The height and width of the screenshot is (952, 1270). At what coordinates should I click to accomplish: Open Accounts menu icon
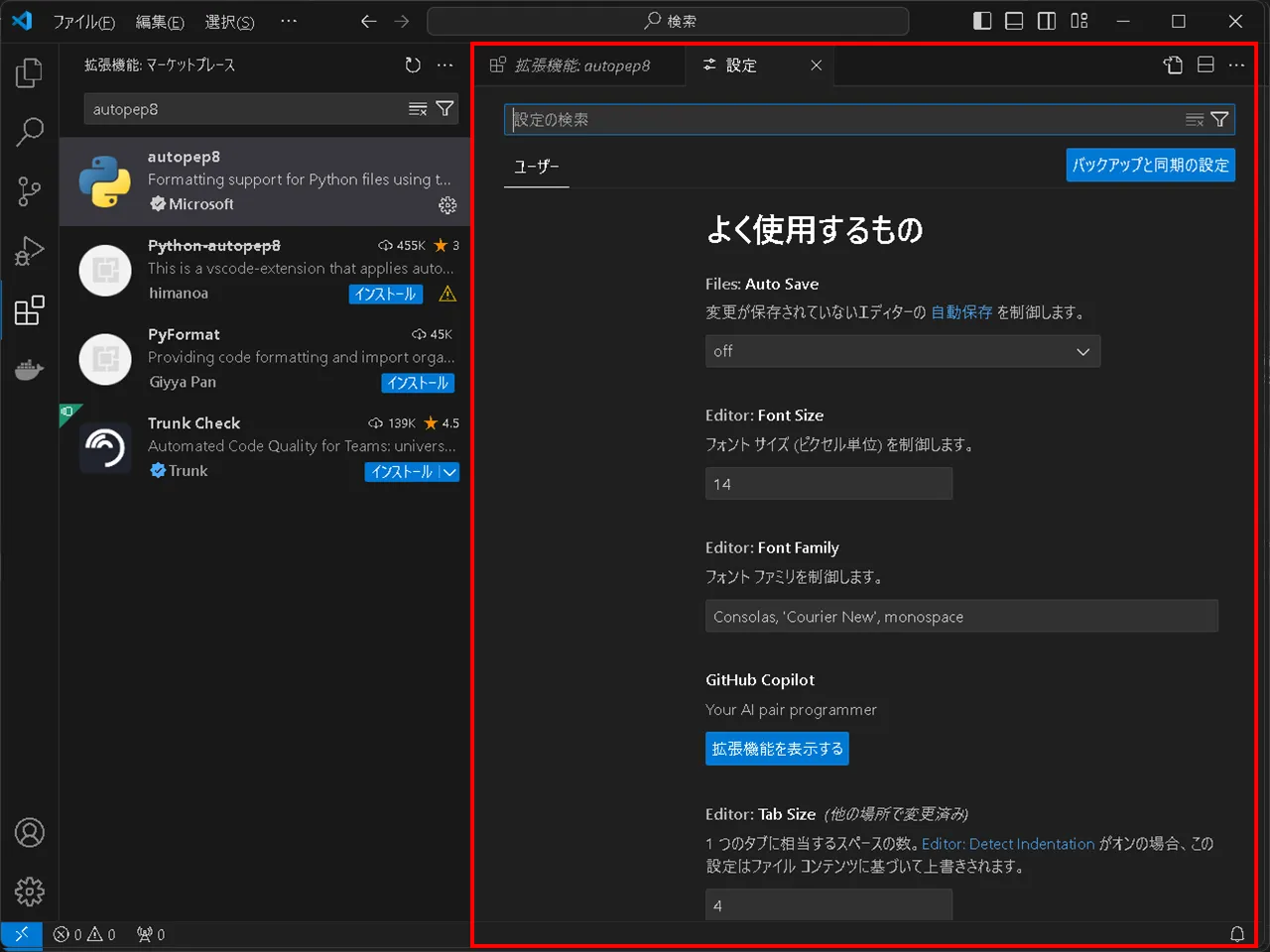coord(30,833)
